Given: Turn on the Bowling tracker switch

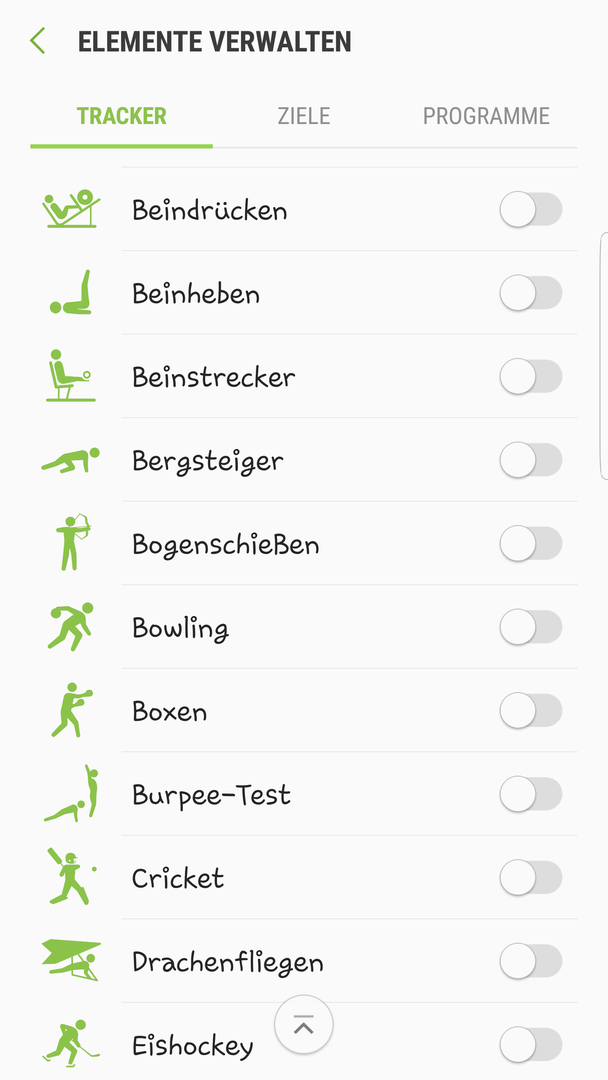Looking at the screenshot, I should (531, 627).
